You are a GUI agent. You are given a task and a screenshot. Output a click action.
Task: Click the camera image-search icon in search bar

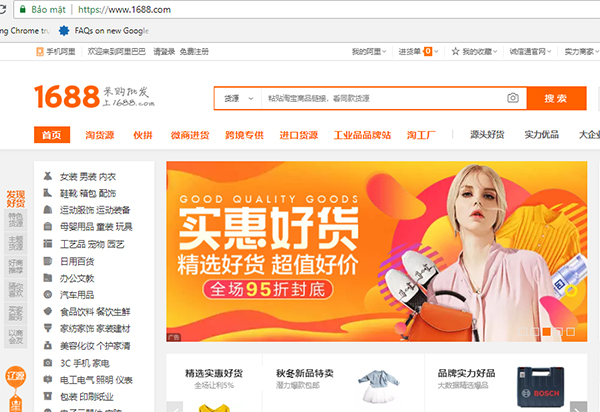(513, 98)
